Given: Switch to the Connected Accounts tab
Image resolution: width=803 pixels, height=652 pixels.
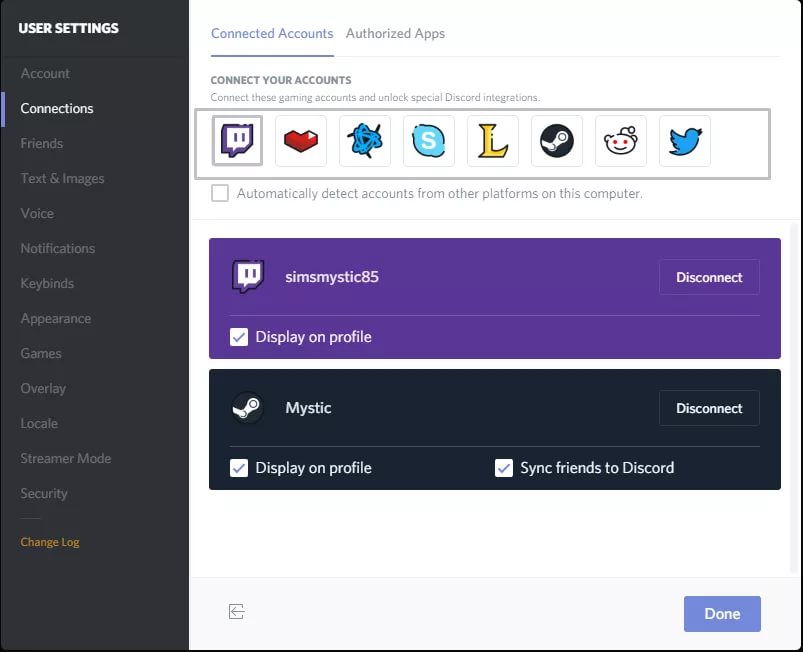Looking at the screenshot, I should [x=272, y=33].
